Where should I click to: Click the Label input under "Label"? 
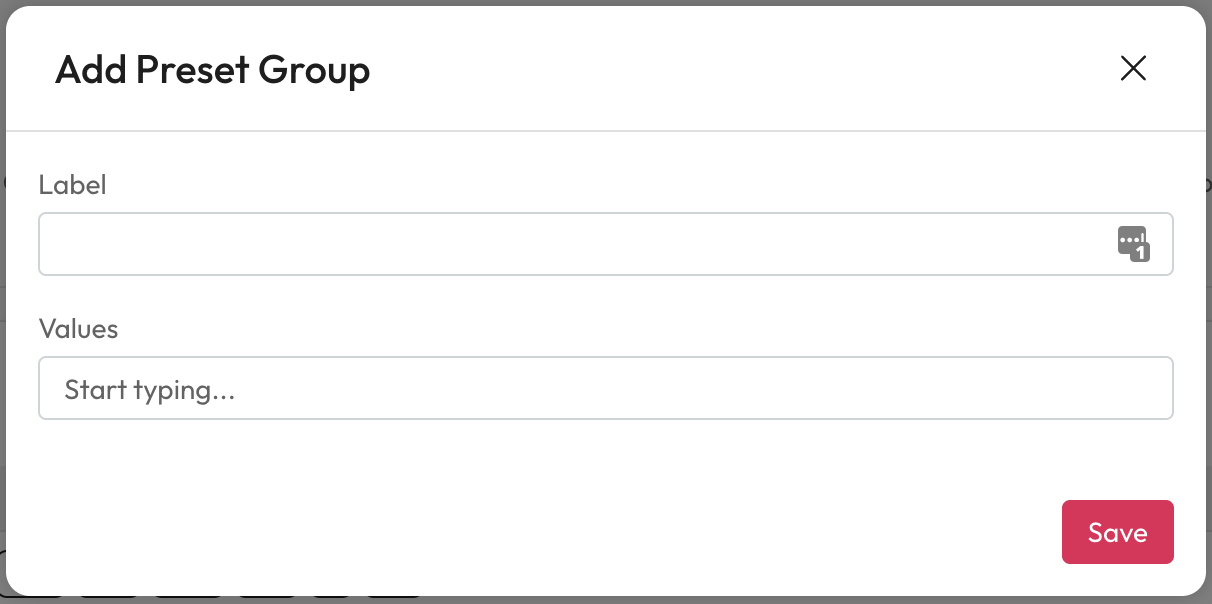click(x=575, y=244)
